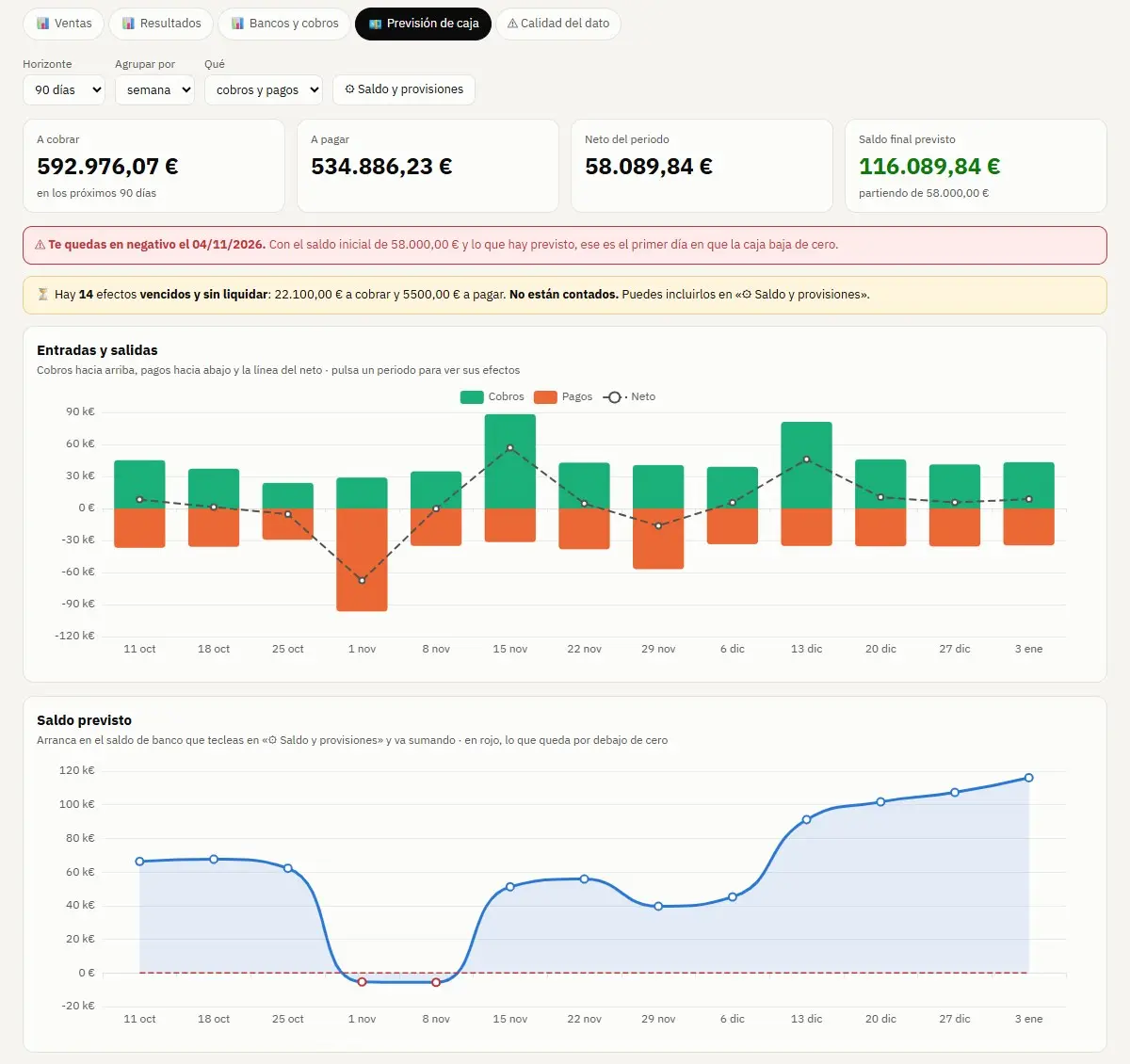
Task: Click the Saldo previsto point at 11 oct
Action: 139,862
